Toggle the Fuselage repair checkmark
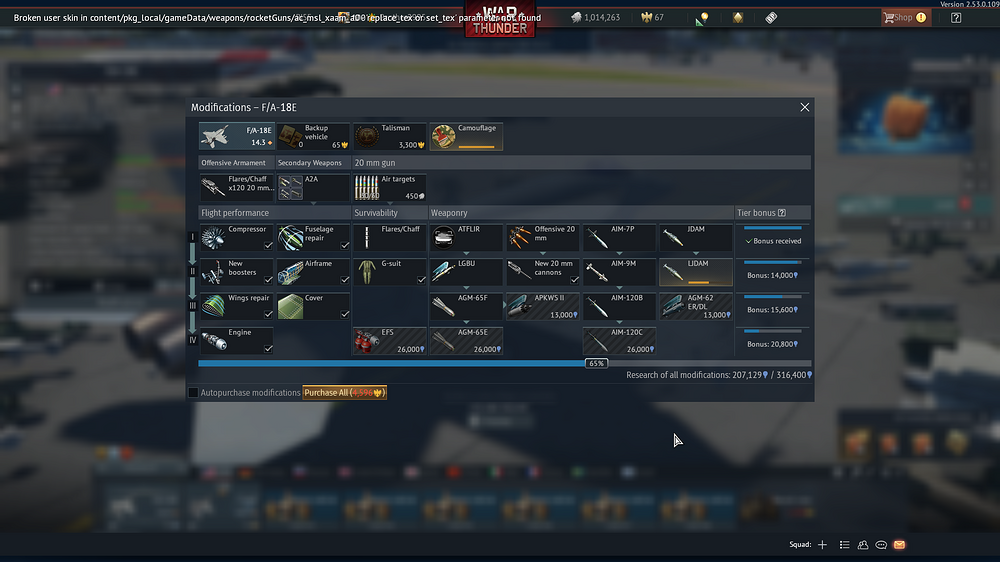 pyautogui.click(x=345, y=246)
